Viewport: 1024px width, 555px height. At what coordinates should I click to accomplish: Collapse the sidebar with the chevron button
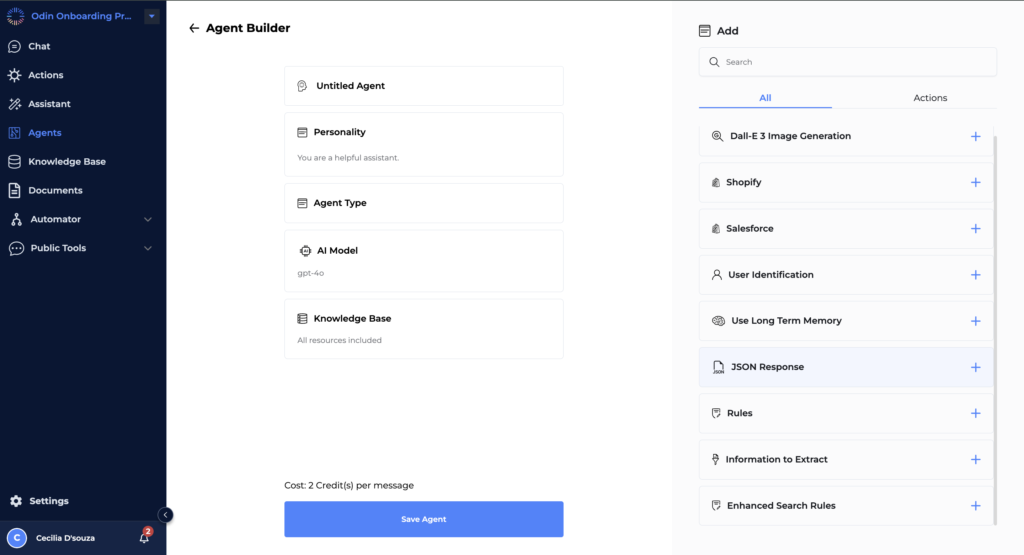point(166,515)
